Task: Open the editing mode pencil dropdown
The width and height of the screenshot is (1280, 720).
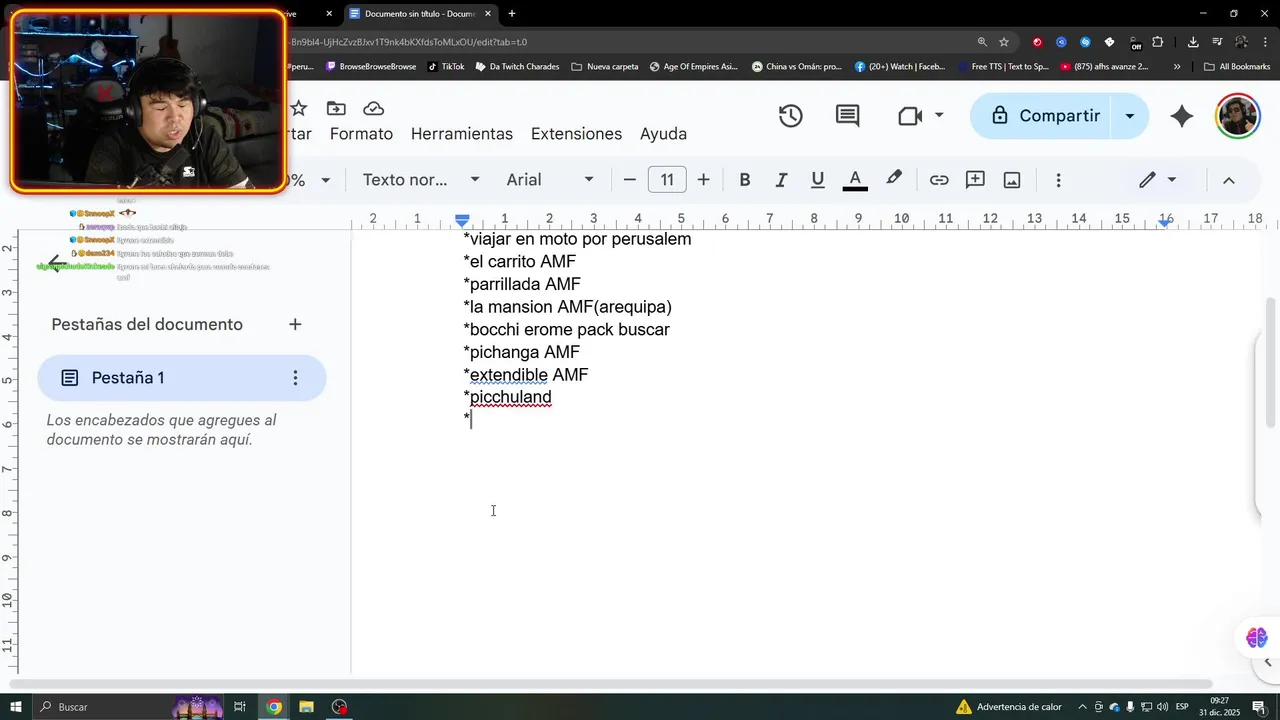Action: pos(1158,180)
